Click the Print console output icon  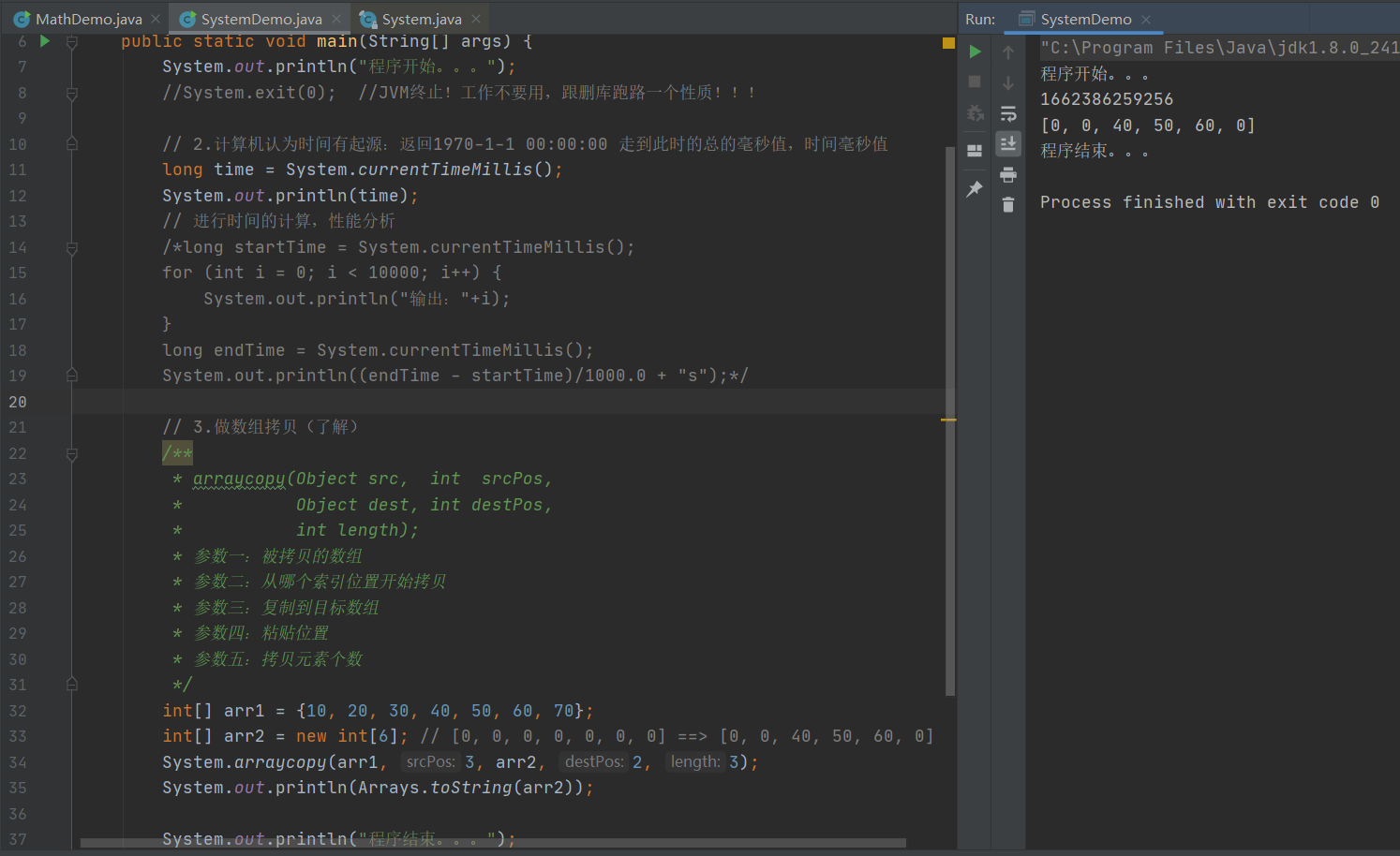[1008, 175]
